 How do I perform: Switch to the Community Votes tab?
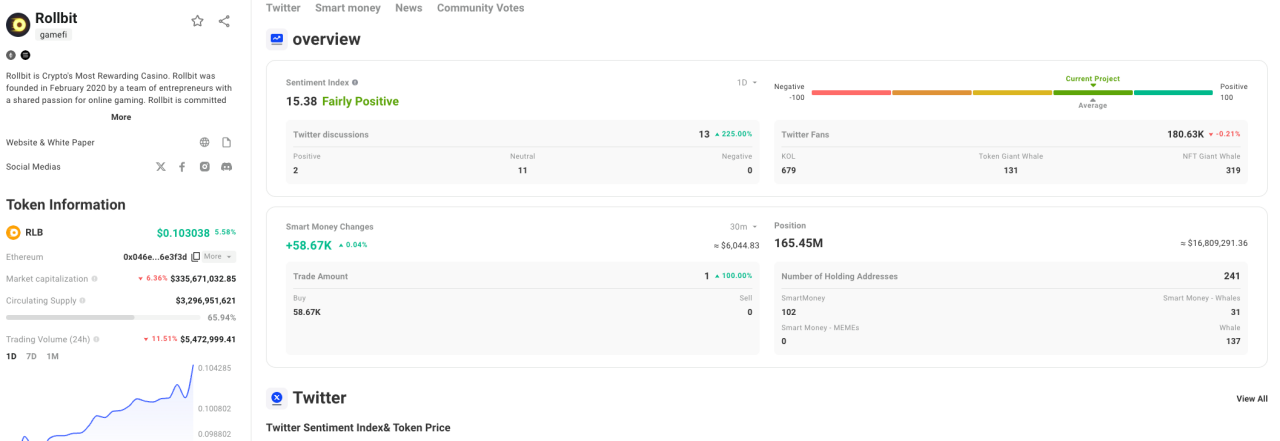480,8
